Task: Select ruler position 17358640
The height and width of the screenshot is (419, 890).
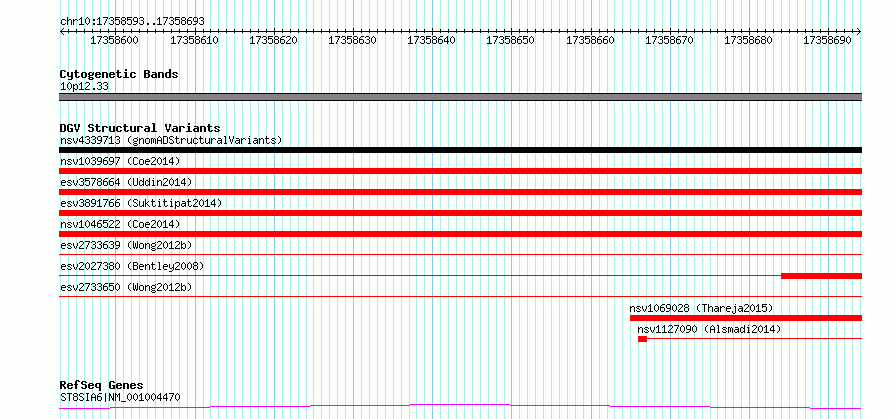Action: (x=433, y=41)
